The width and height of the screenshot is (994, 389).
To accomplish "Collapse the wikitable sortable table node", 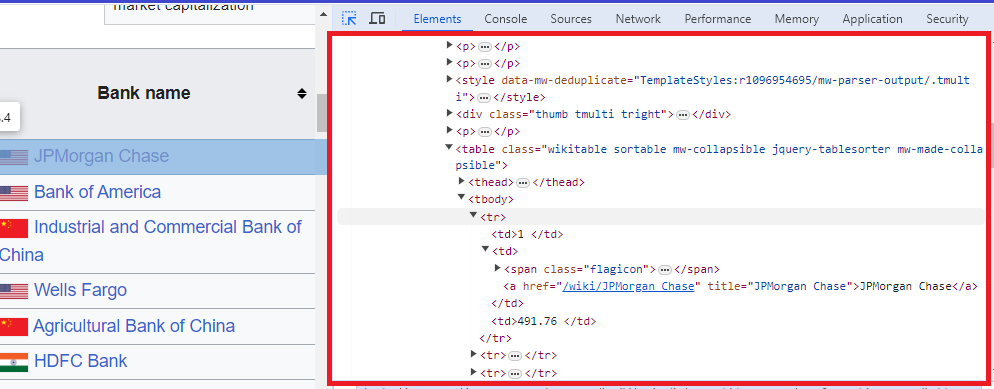I will (450, 148).
